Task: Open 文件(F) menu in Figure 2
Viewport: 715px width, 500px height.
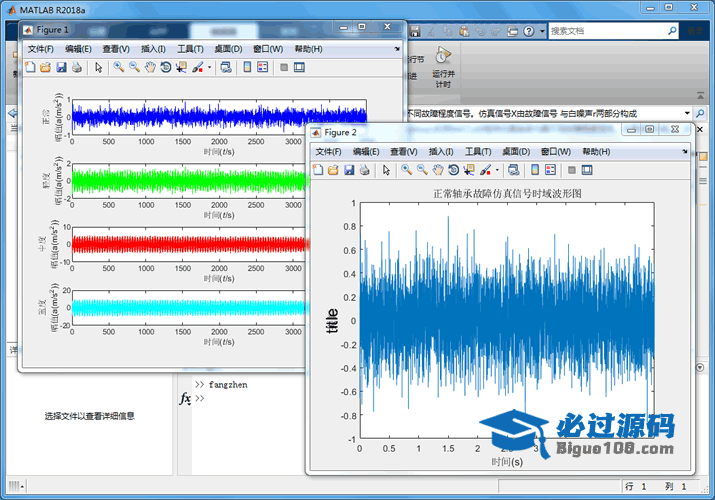Action: [328, 151]
